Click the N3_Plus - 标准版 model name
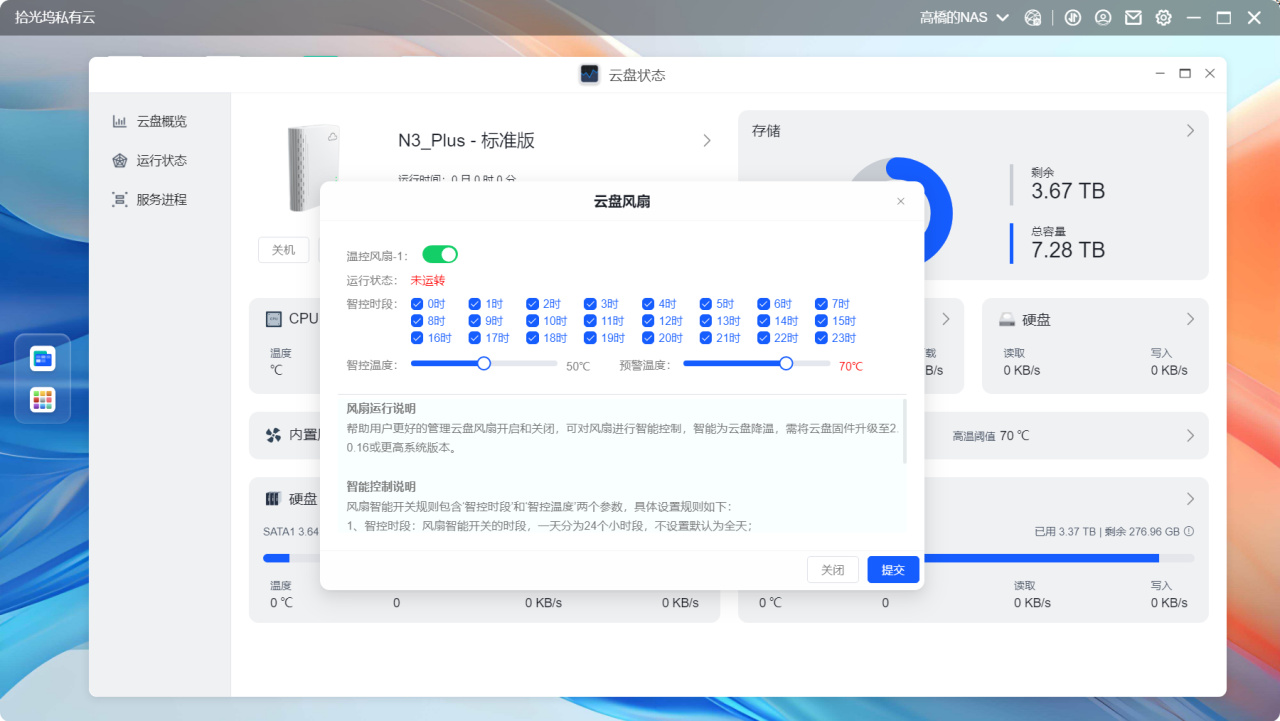 (x=466, y=141)
